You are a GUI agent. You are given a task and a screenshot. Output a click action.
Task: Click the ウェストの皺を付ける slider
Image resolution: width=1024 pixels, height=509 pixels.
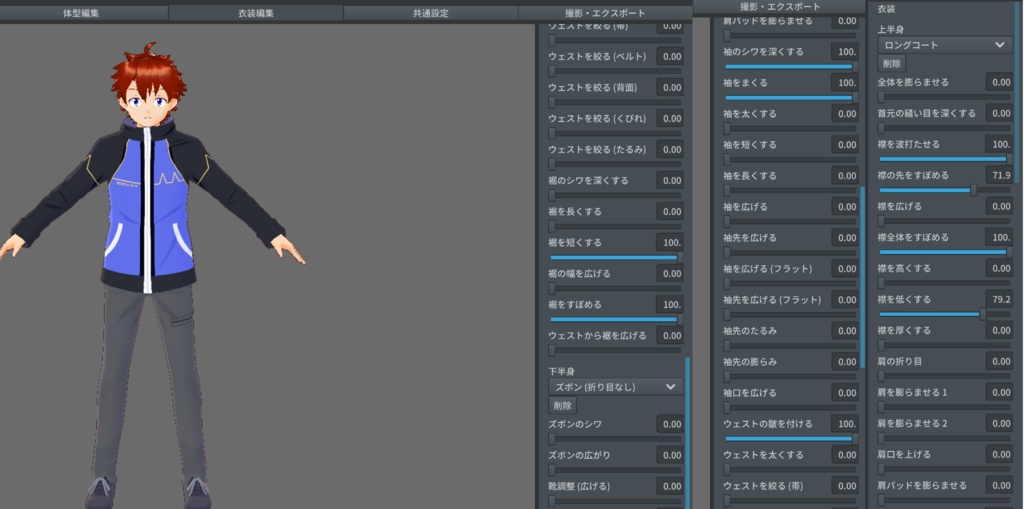click(790, 439)
